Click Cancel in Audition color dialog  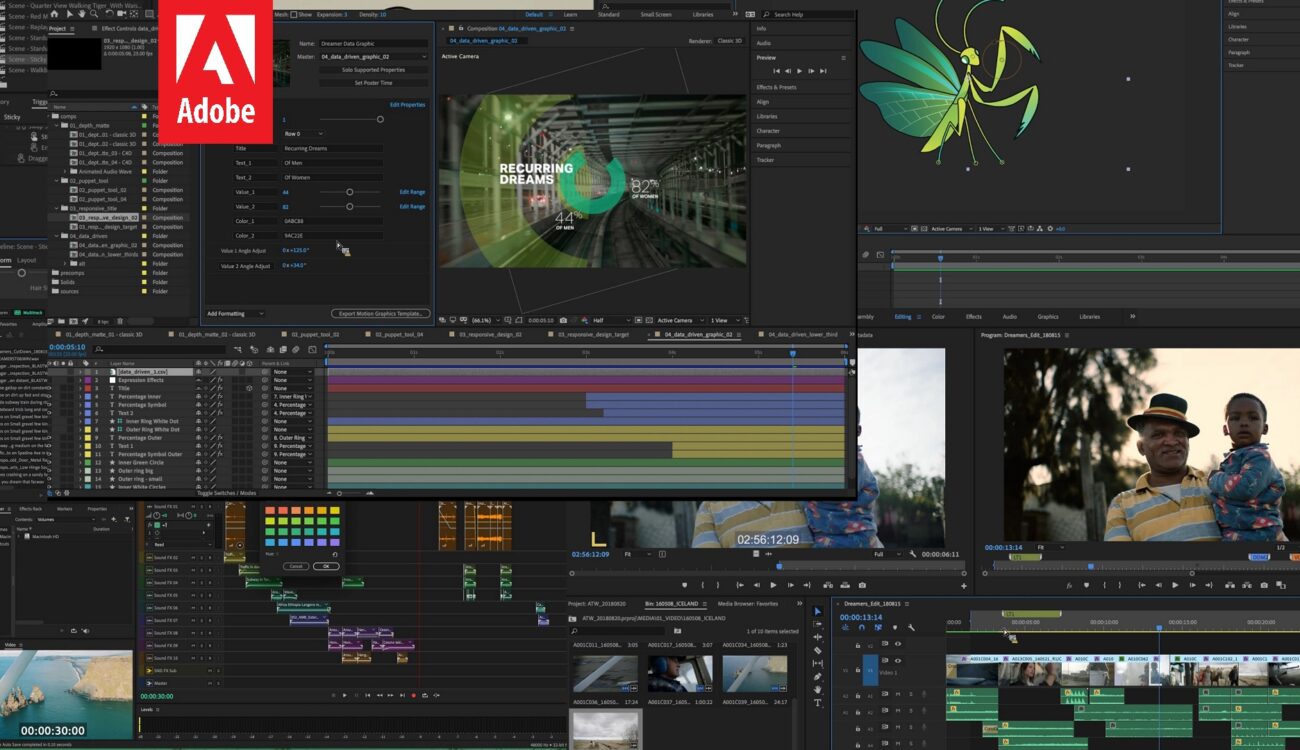(296, 566)
